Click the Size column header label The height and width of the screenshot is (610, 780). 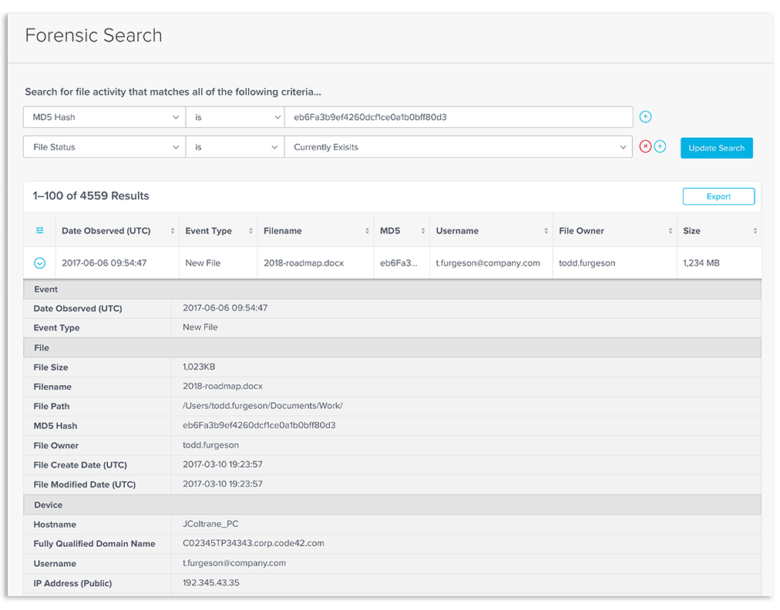691,231
